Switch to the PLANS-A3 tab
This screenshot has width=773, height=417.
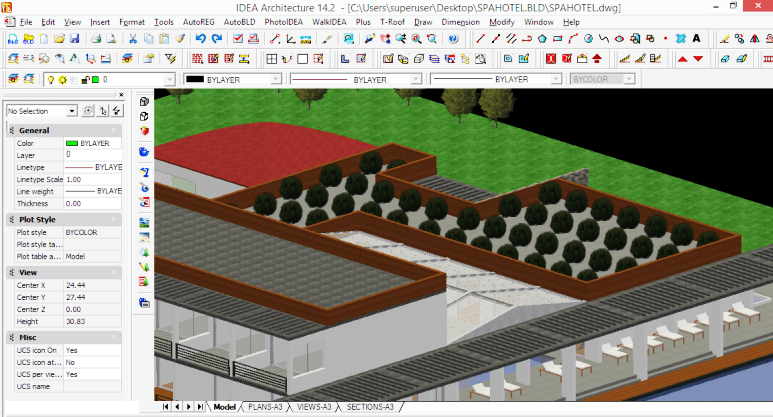[266, 407]
